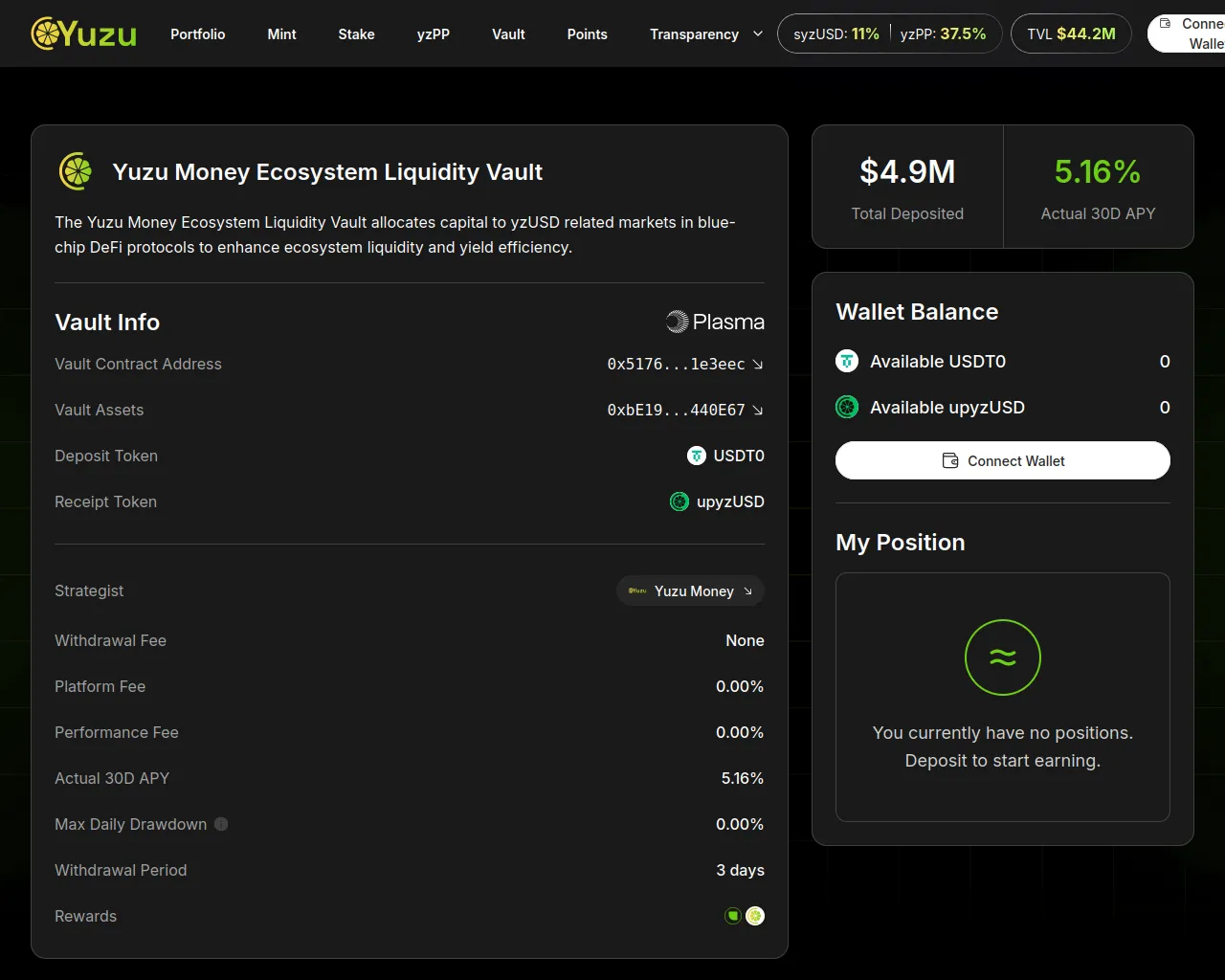The height and width of the screenshot is (980, 1225).
Task: Open the Points page
Action: coord(588,33)
